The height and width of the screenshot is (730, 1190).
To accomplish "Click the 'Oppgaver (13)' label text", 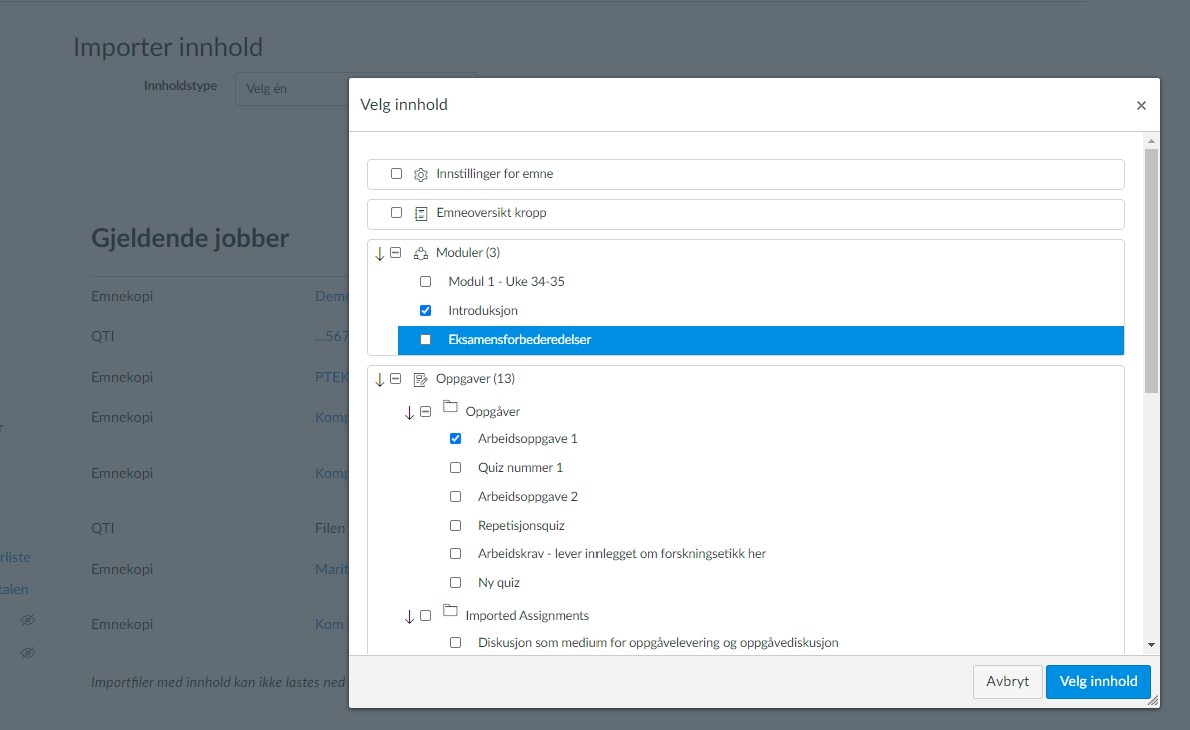I will click(x=475, y=379).
